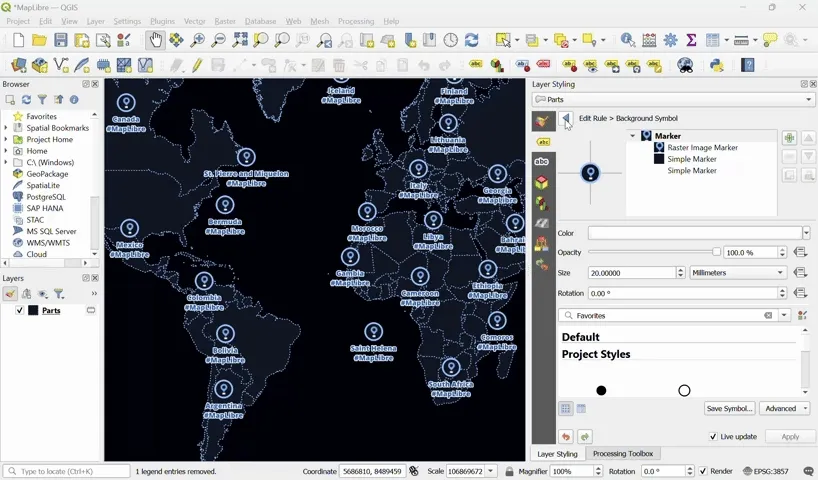The image size is (818, 480).
Task: Open the Color dropdown arrow
Action: [x=807, y=233]
